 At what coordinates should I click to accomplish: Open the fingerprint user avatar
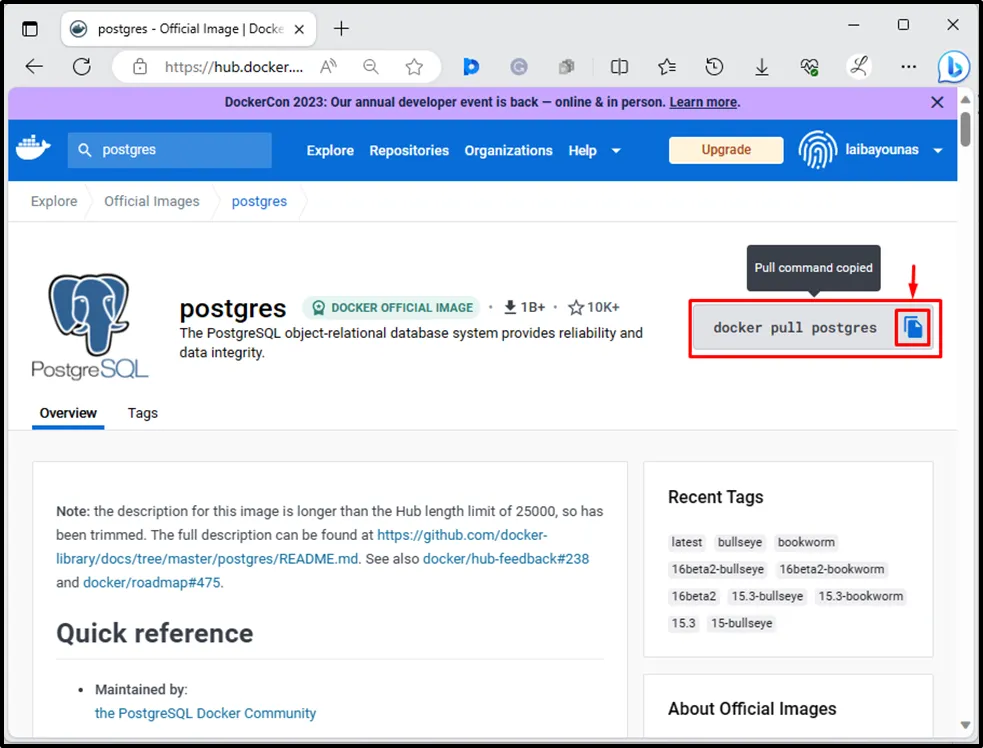pos(817,150)
